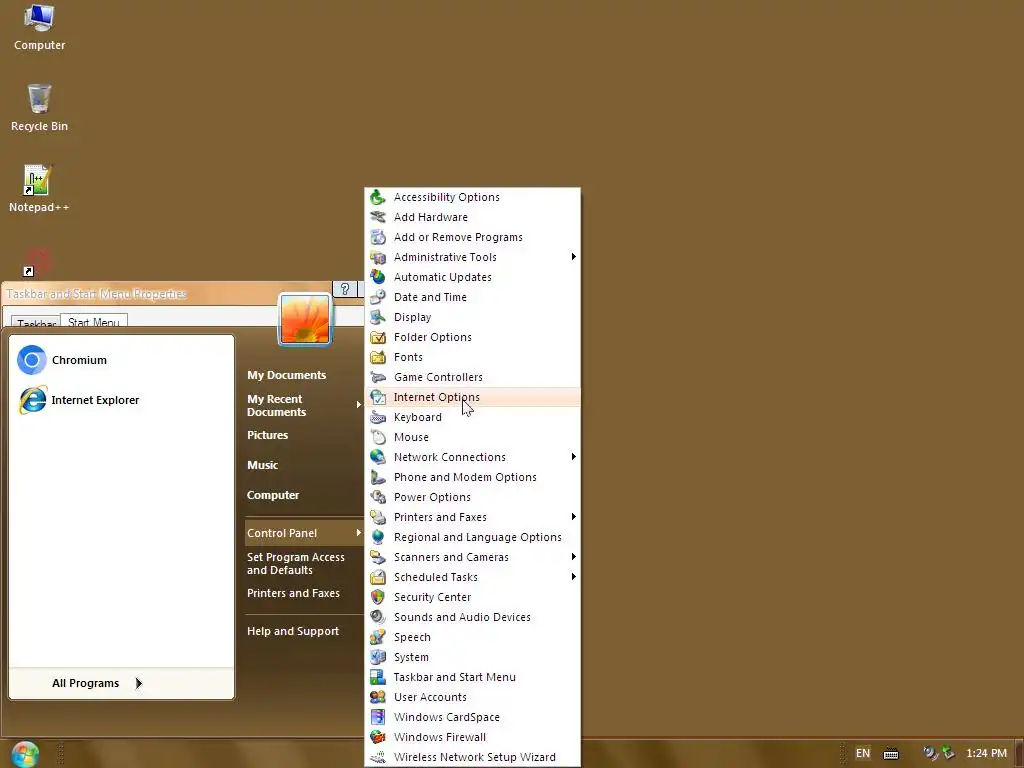This screenshot has width=1024, height=768.
Task: Click the Regional and Language Options globe icon
Action: click(x=377, y=537)
